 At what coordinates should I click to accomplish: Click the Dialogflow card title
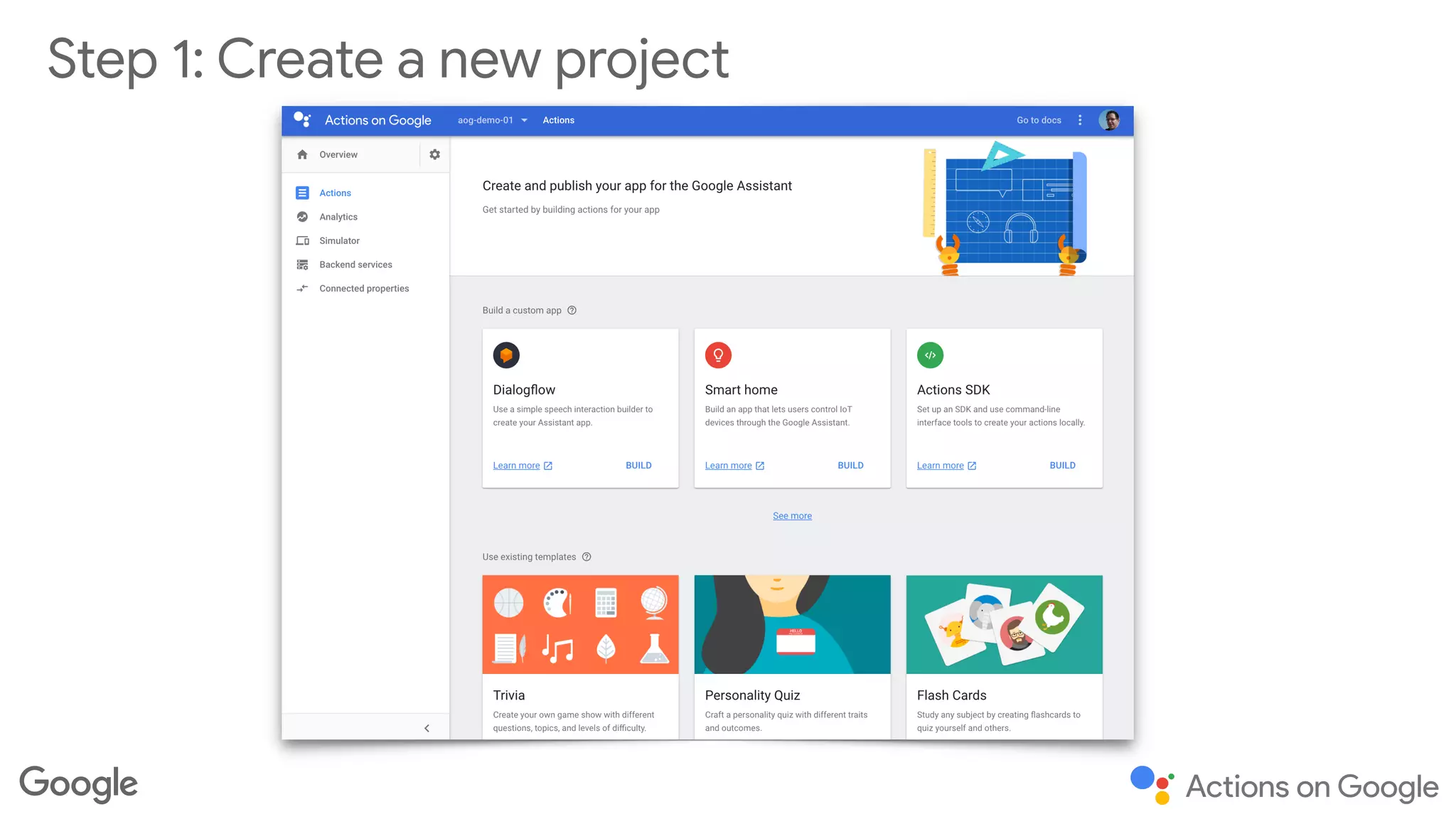click(x=524, y=390)
